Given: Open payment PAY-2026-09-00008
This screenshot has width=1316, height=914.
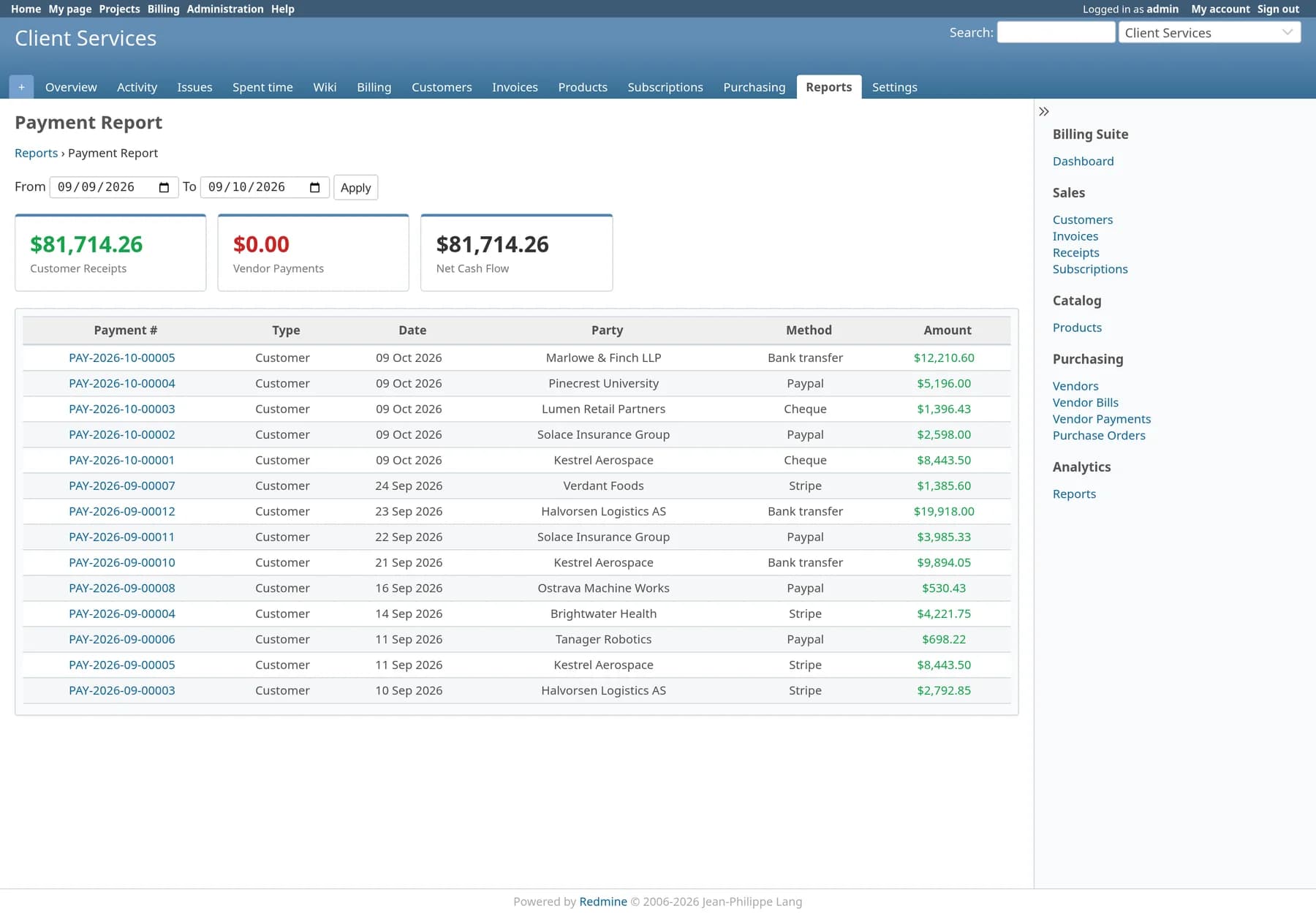Looking at the screenshot, I should click(x=121, y=588).
